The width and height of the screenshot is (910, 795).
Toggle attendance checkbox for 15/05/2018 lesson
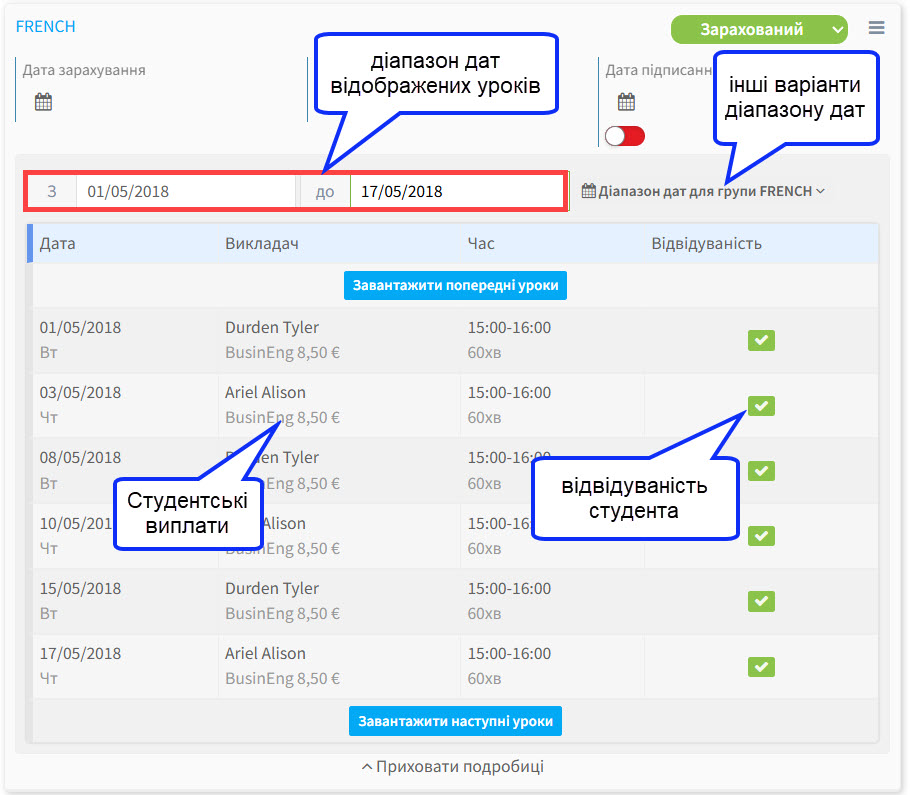(761, 601)
